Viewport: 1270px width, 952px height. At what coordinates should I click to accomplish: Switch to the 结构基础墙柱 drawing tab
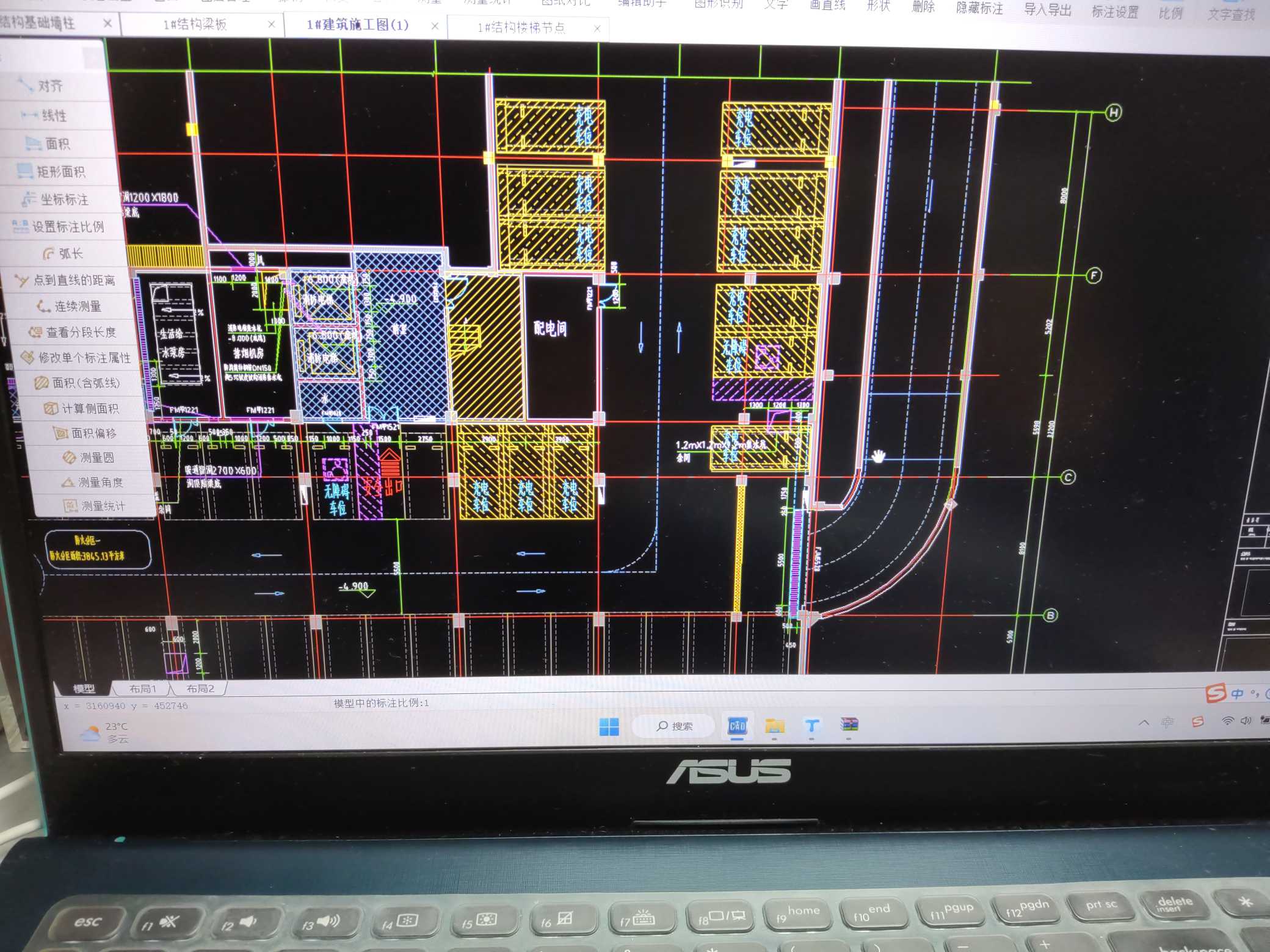tap(38, 23)
